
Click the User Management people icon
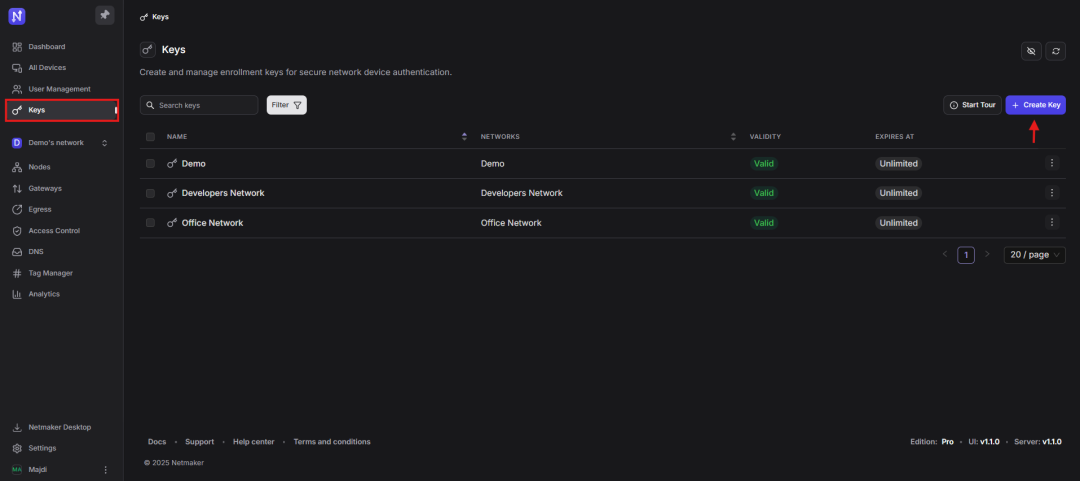point(17,90)
